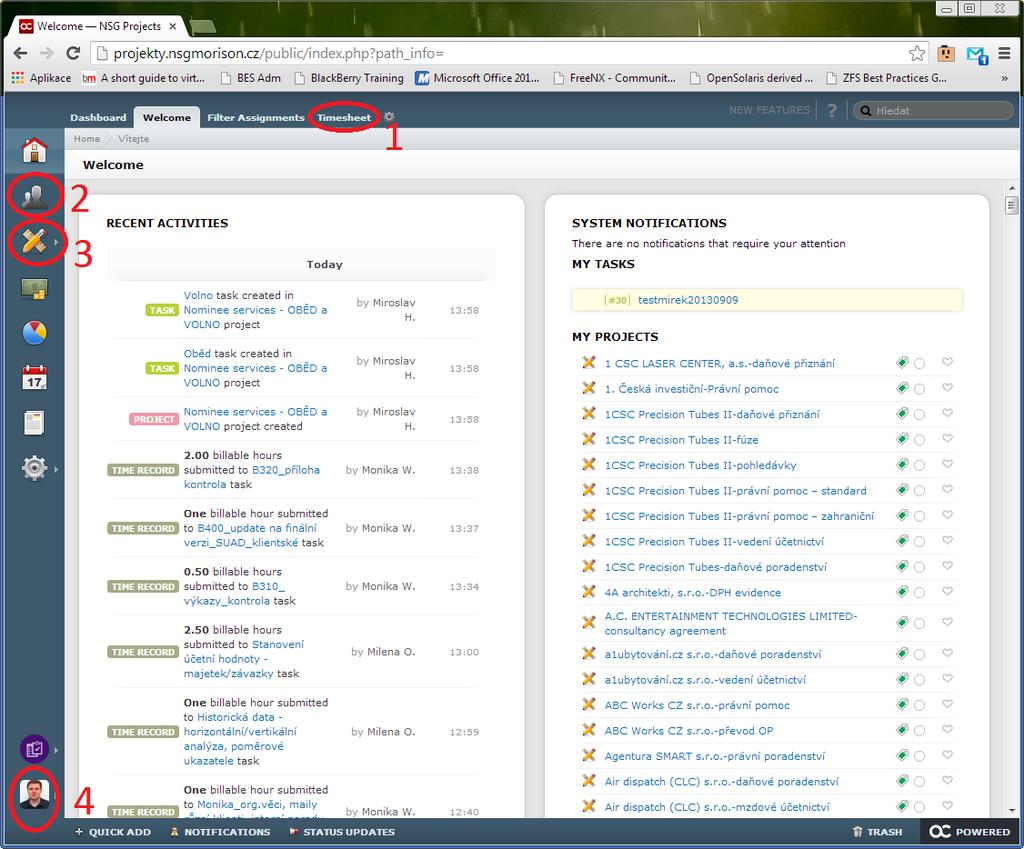Click green label icon for 1CSC Precision Tubes II-fúze
Viewport: 1024px width, 849px height.
click(x=902, y=439)
